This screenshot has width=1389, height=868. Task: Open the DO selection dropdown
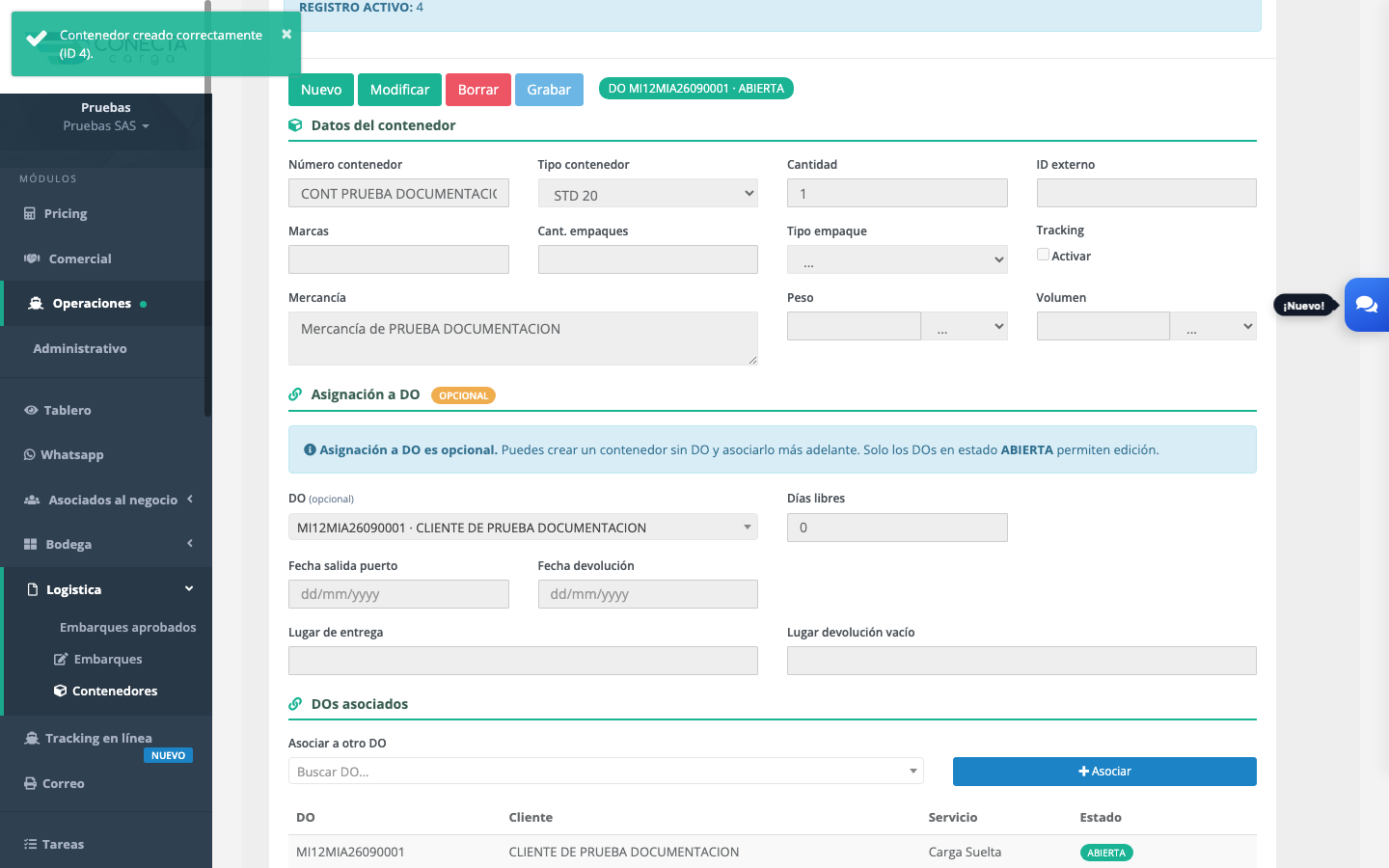523,528
